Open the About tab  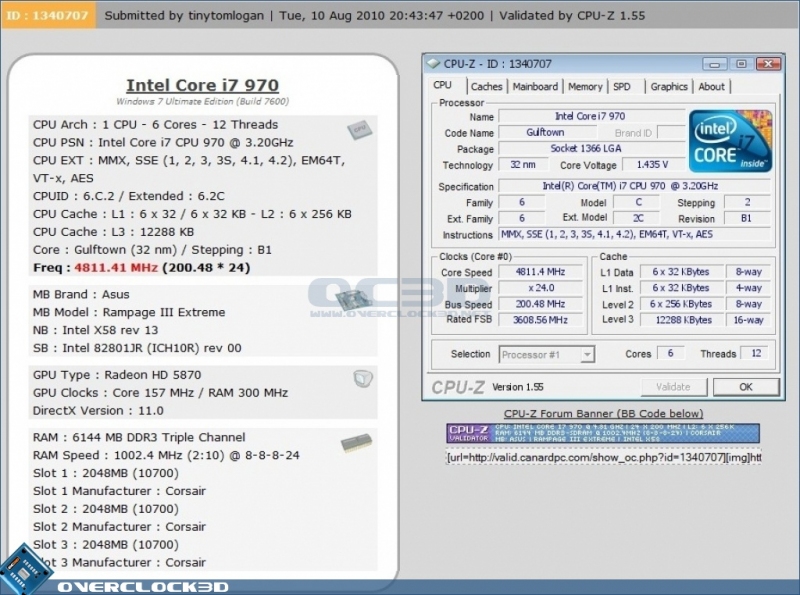point(712,86)
